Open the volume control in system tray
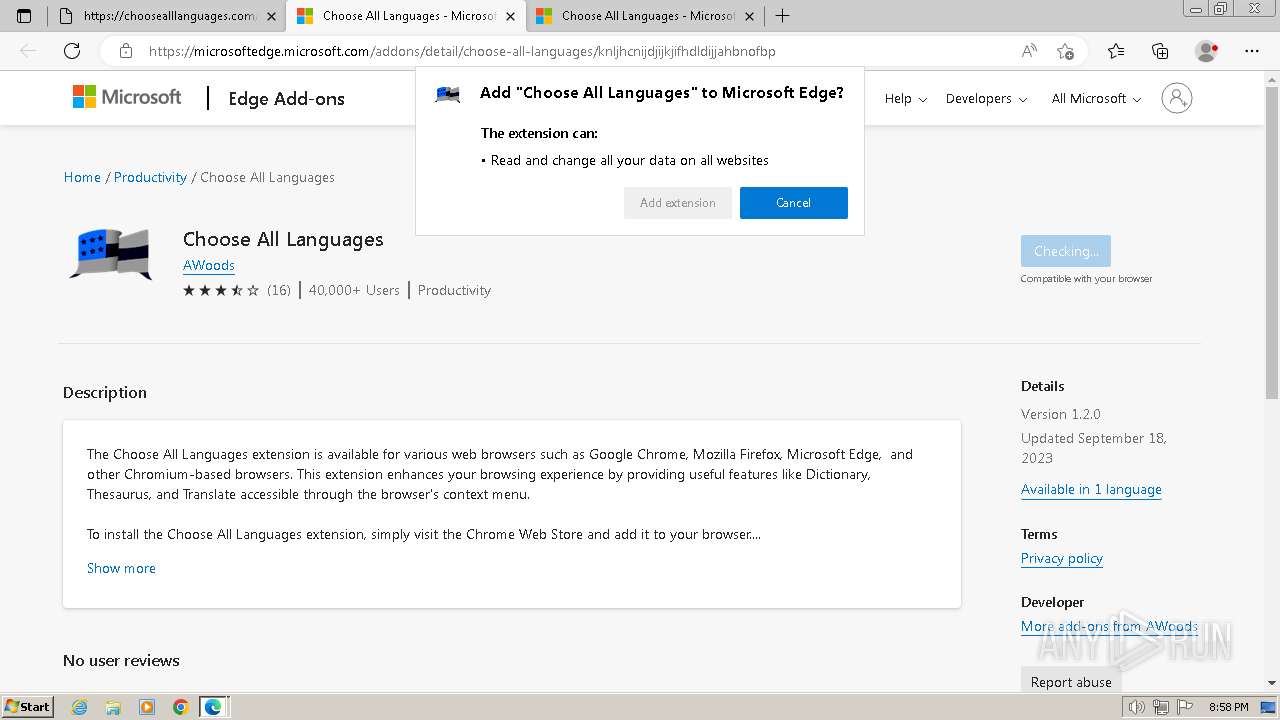Screen dimensions: 1280x720 (x=1136, y=707)
